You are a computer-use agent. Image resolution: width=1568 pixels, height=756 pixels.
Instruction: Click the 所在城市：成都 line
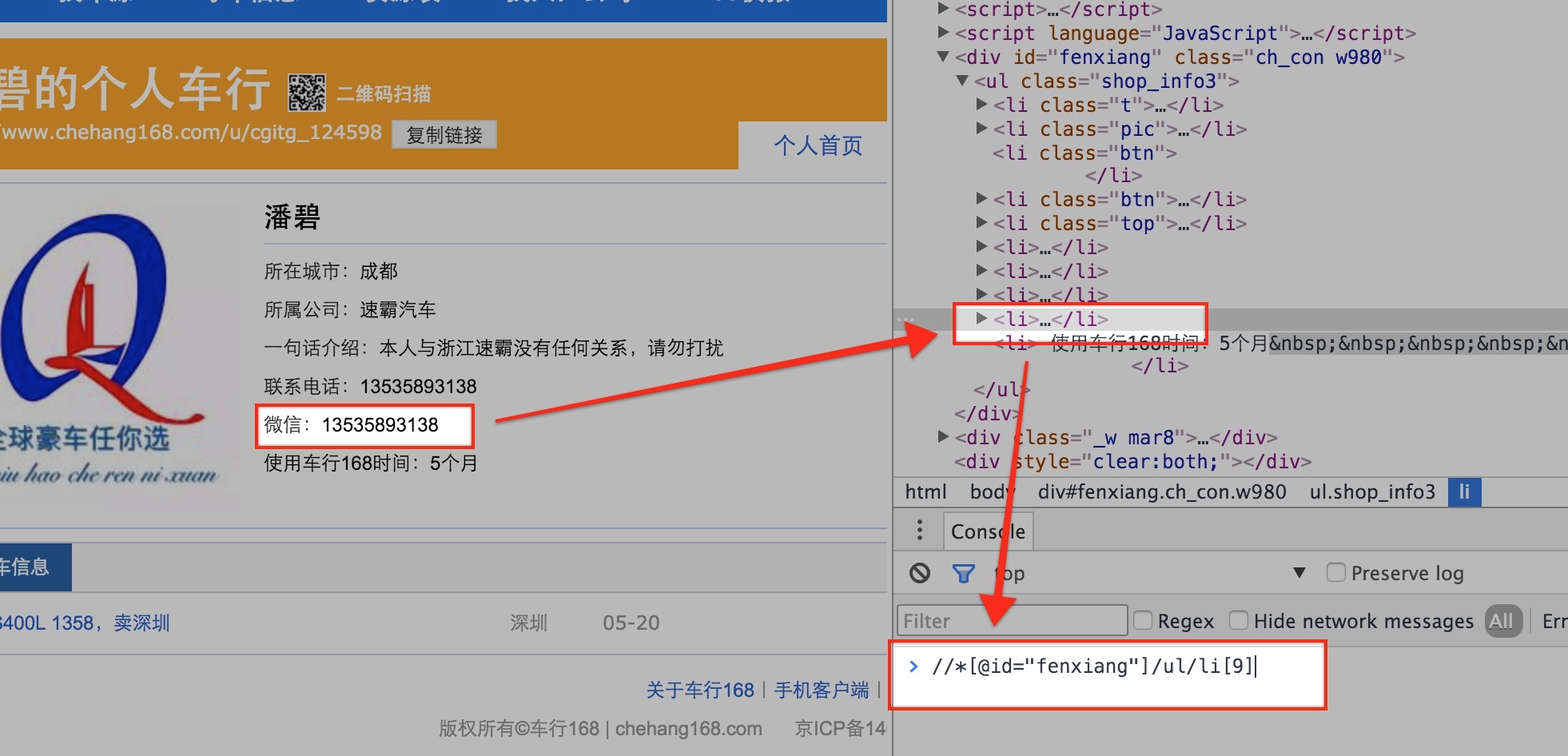tap(331, 271)
